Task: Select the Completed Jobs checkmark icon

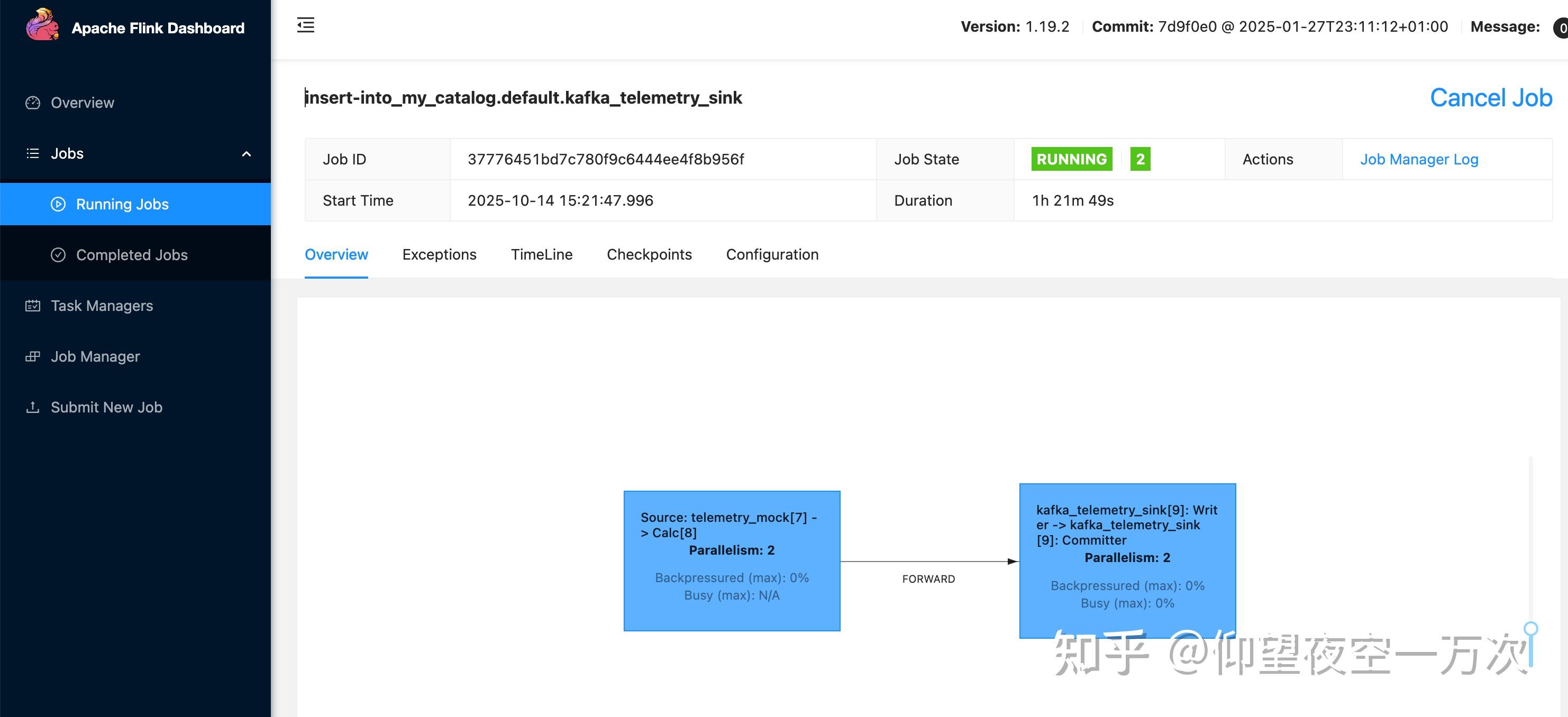Action: pyautogui.click(x=58, y=255)
